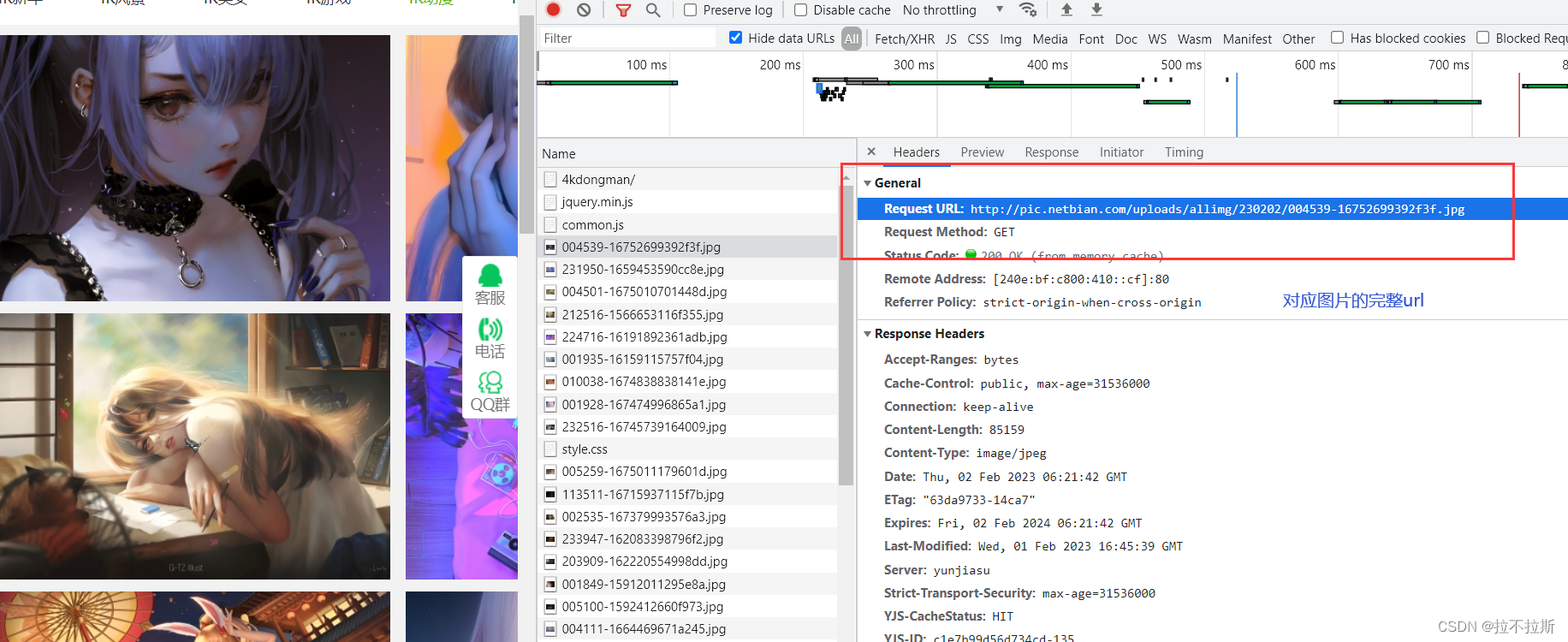
Task: Click the Request URL value link
Action: click(1217, 209)
